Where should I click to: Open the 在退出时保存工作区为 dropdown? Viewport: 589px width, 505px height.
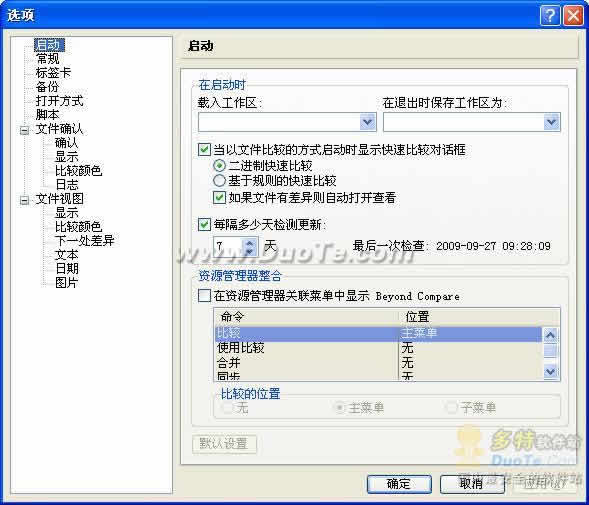(551, 122)
